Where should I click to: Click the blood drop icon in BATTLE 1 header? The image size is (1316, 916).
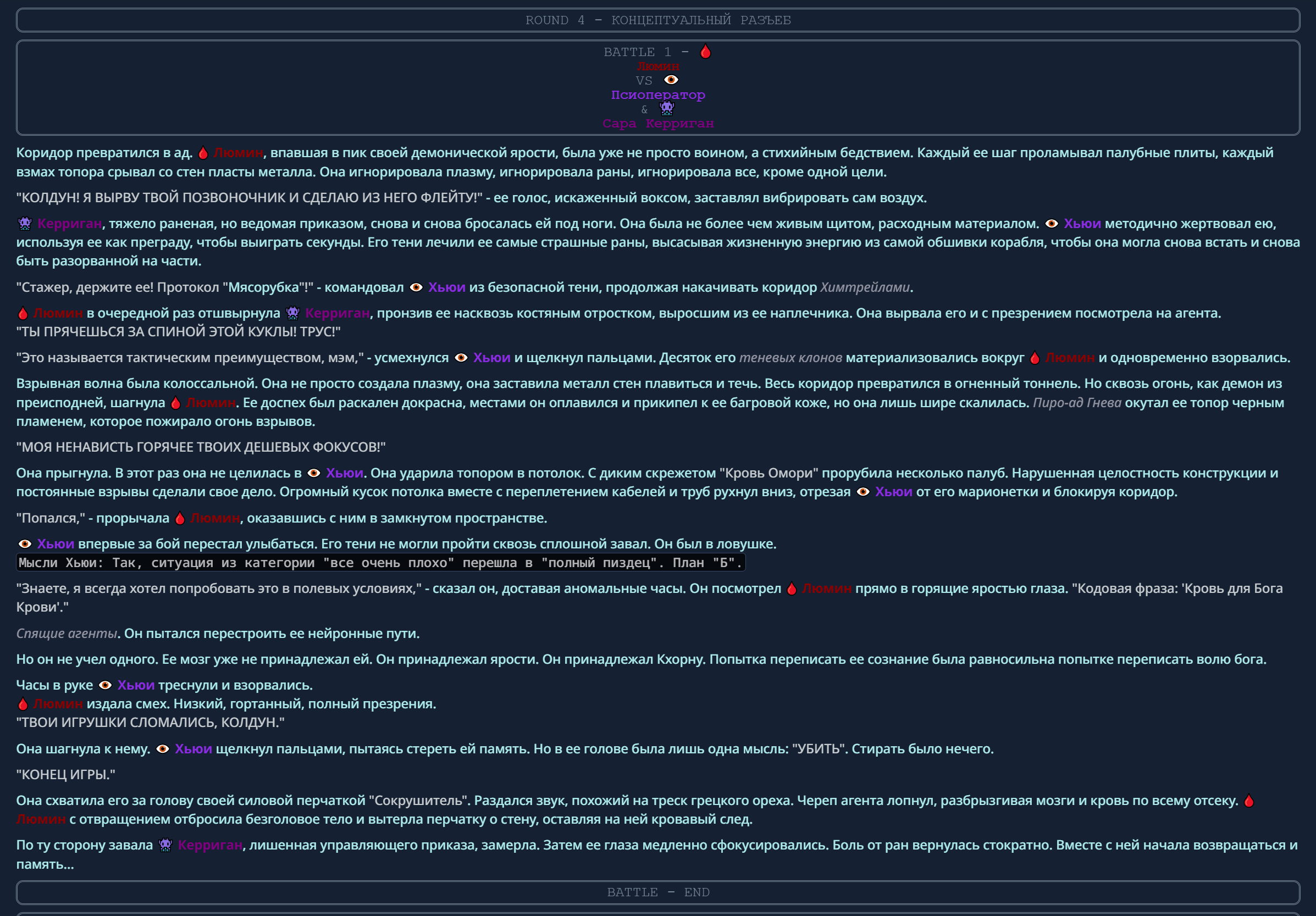(x=706, y=52)
